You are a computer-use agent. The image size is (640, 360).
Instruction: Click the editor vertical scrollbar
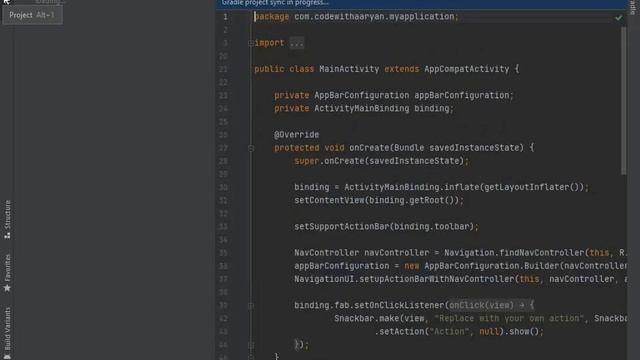(x=623, y=101)
